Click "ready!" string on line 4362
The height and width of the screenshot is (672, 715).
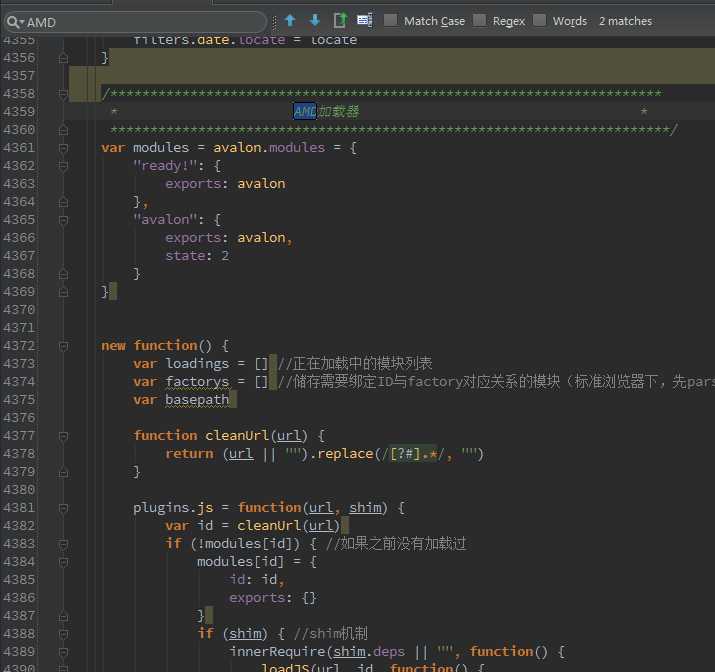[x=165, y=165]
